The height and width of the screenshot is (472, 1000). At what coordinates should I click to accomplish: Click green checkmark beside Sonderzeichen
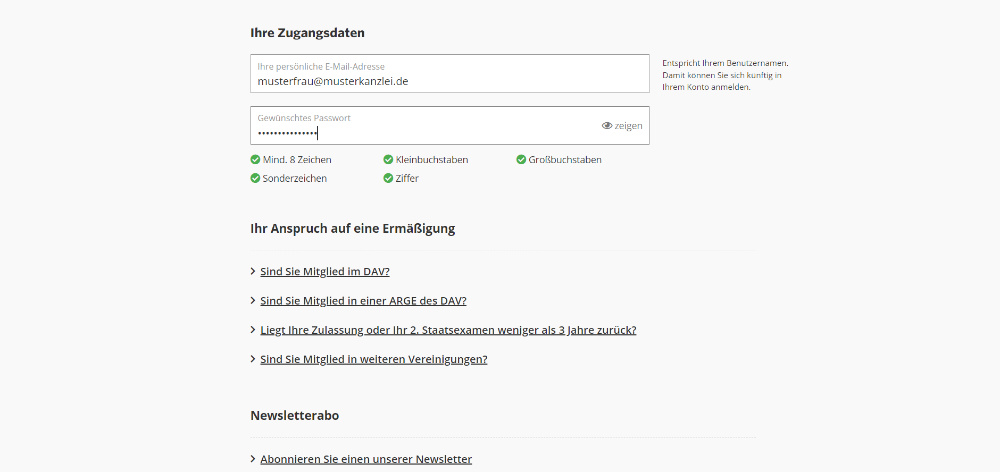(x=255, y=178)
